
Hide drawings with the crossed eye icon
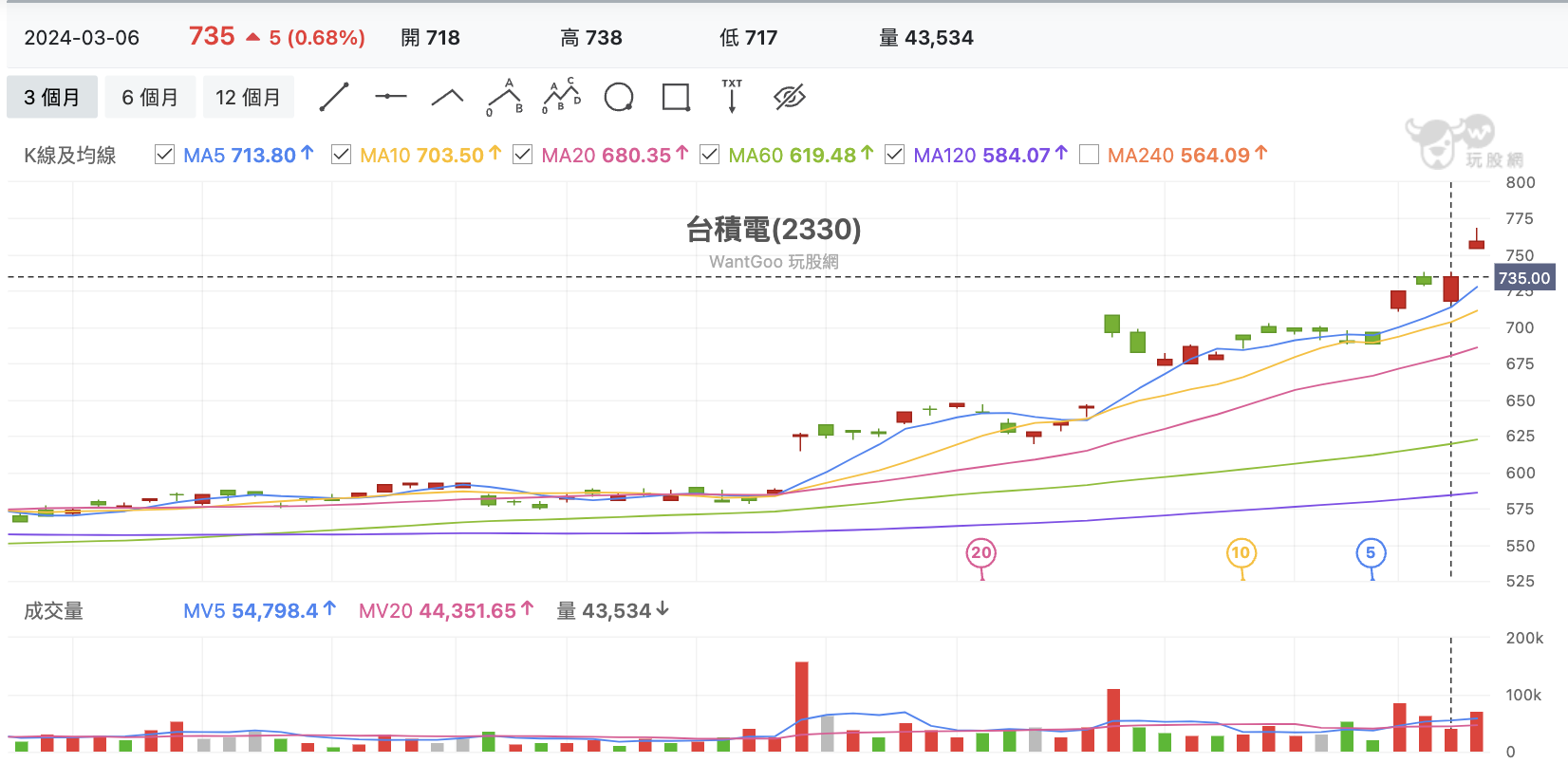[789, 97]
